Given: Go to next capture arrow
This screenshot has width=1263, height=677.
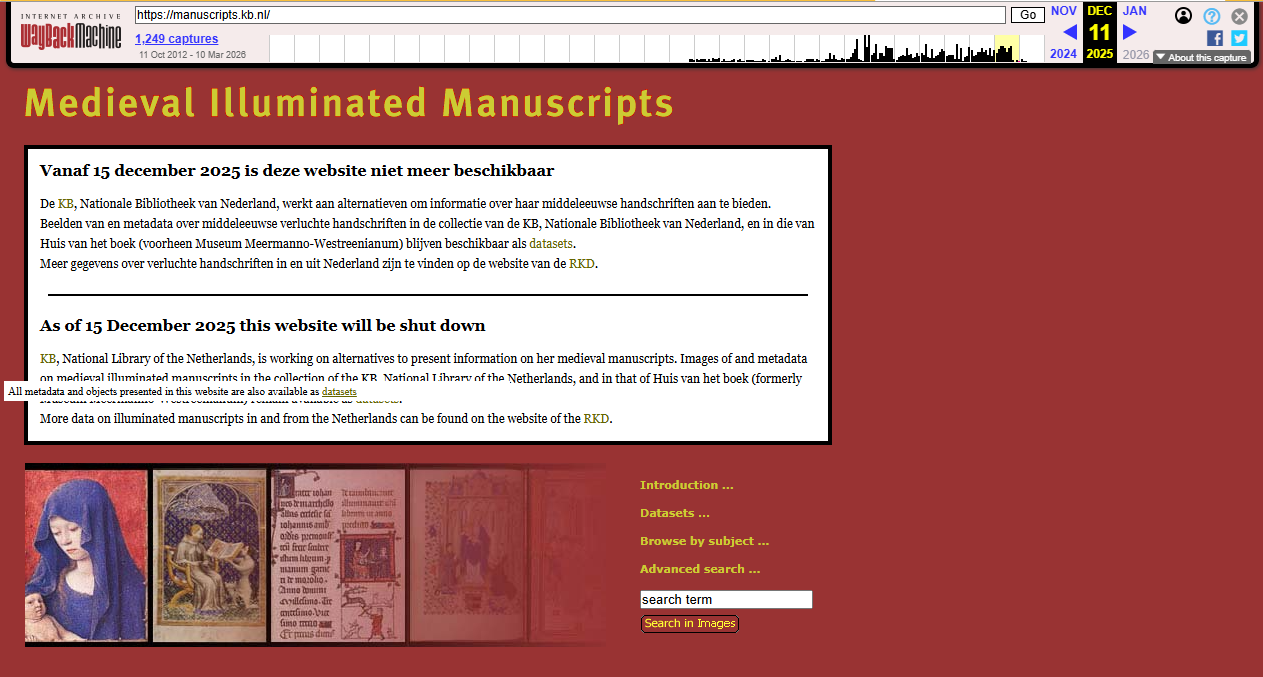Looking at the screenshot, I should [1130, 32].
